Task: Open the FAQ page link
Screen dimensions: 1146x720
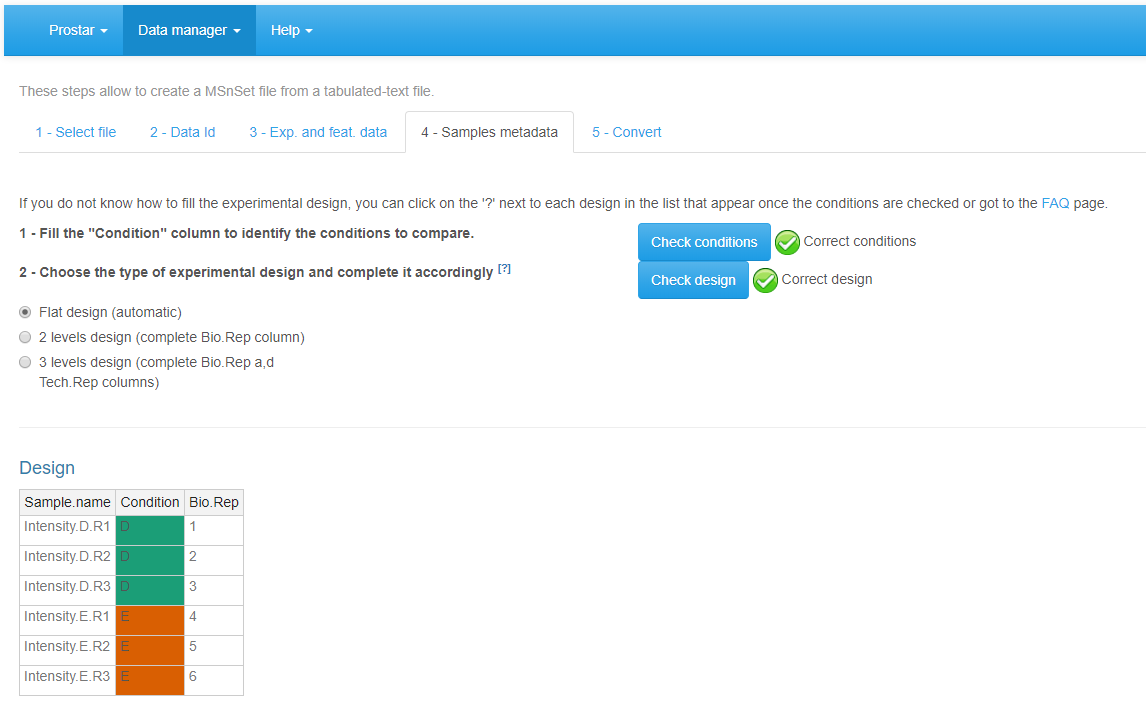Action: point(1055,202)
